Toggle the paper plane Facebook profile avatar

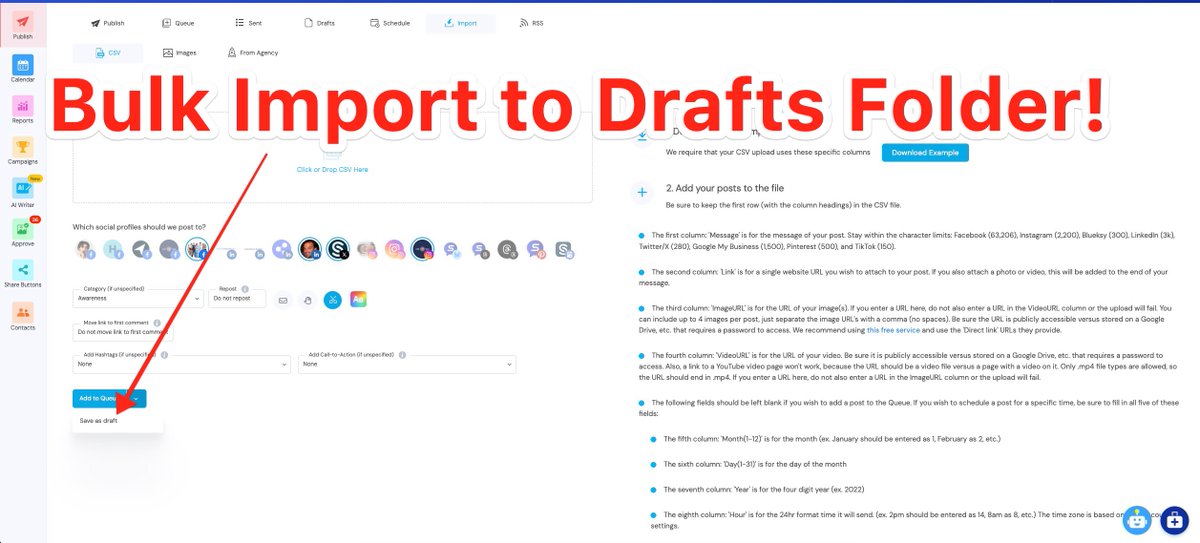click(x=141, y=249)
